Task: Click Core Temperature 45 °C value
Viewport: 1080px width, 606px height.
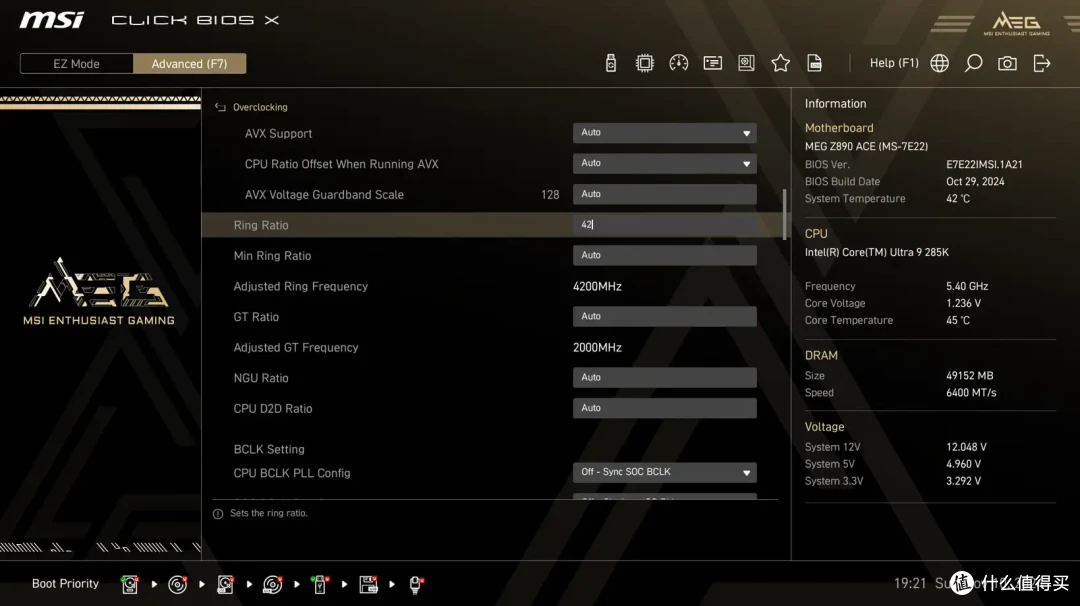Action: click(x=958, y=321)
